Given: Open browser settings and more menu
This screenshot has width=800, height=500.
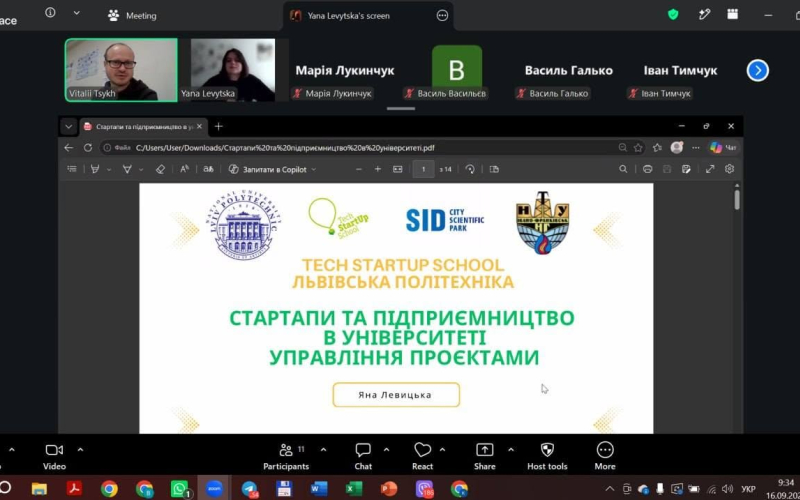Looking at the screenshot, I should click(x=696, y=148).
